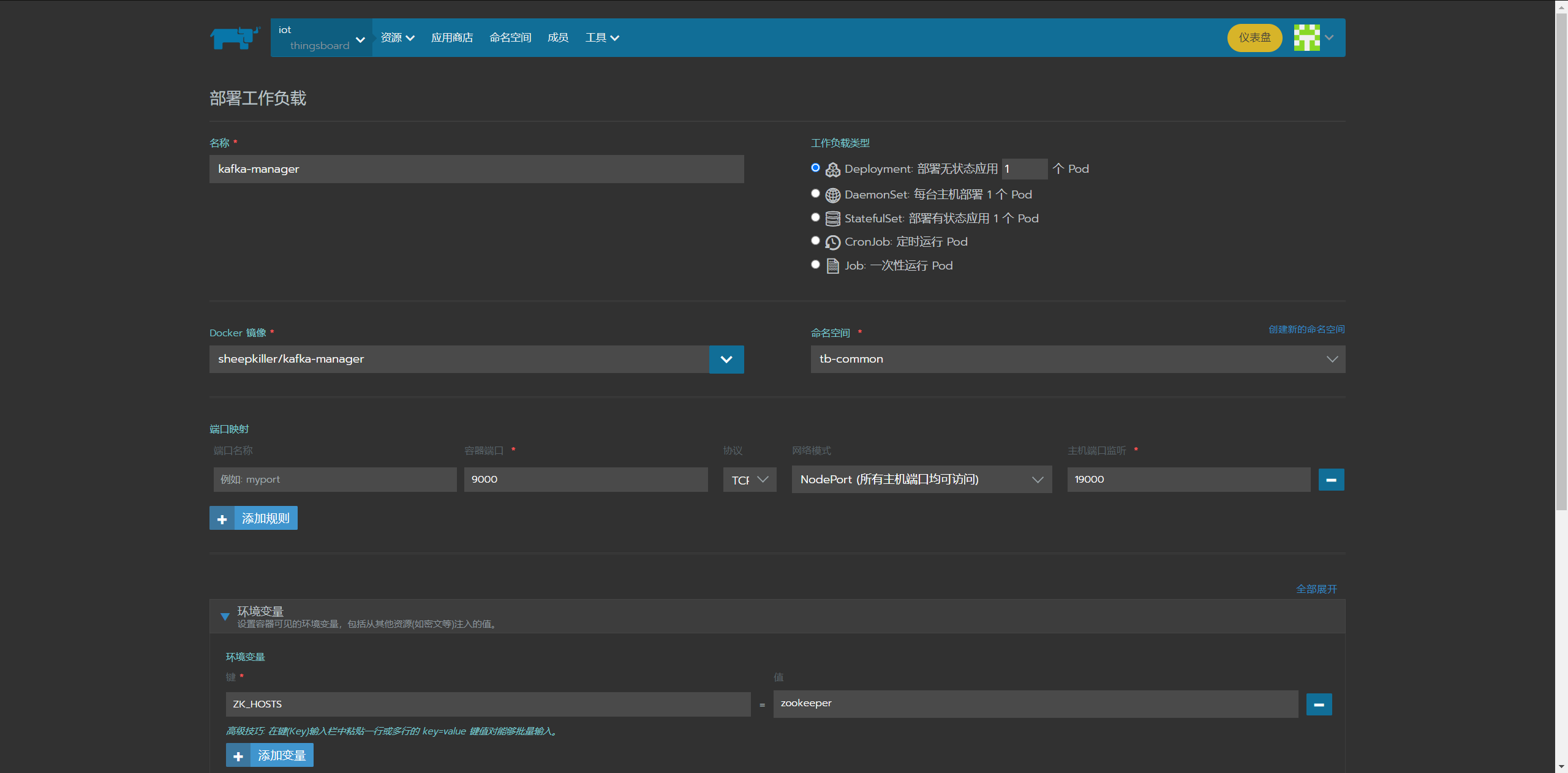Click the 端口映射 section label
The height and width of the screenshot is (773, 1568).
(x=229, y=429)
